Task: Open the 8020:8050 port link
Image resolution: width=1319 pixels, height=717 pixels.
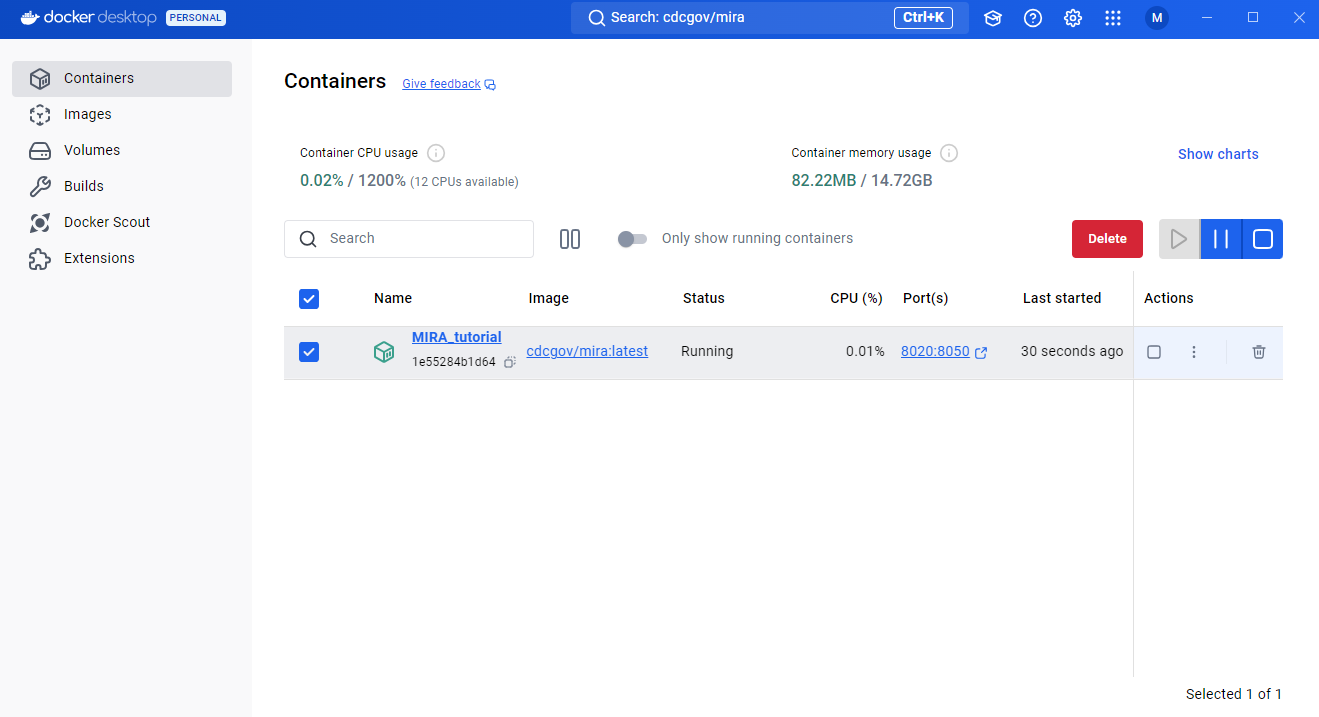Action: tap(935, 351)
